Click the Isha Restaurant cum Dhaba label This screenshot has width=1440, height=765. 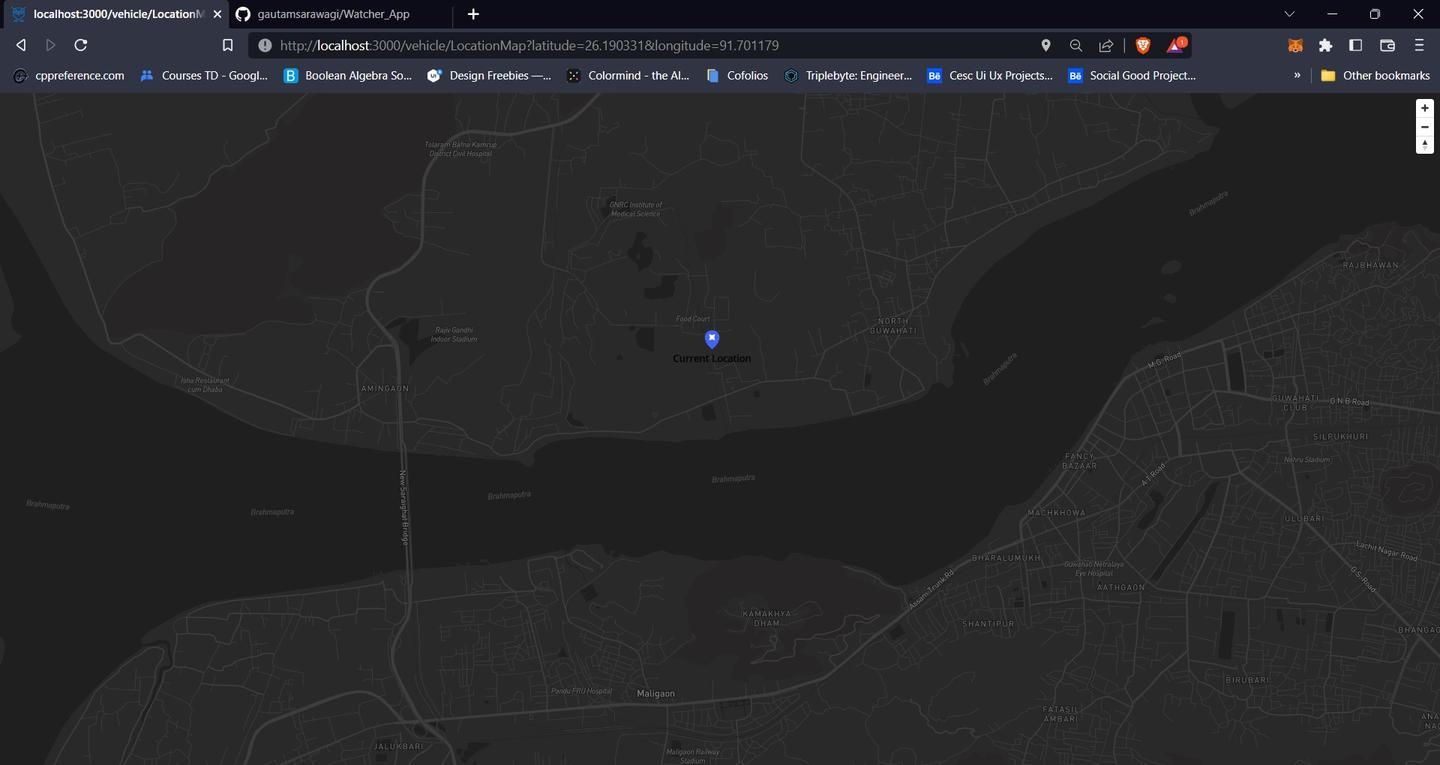point(205,384)
